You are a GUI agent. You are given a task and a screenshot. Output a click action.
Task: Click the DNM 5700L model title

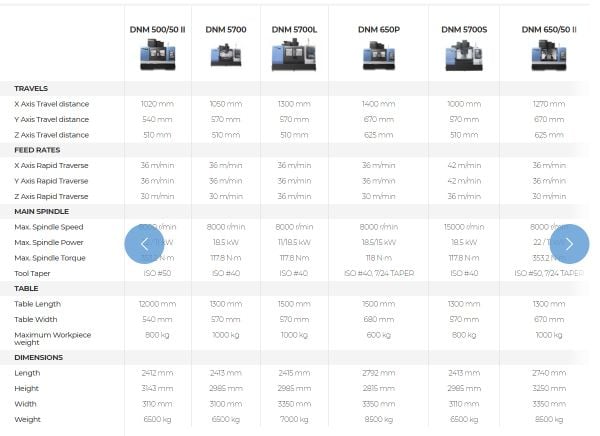click(294, 29)
